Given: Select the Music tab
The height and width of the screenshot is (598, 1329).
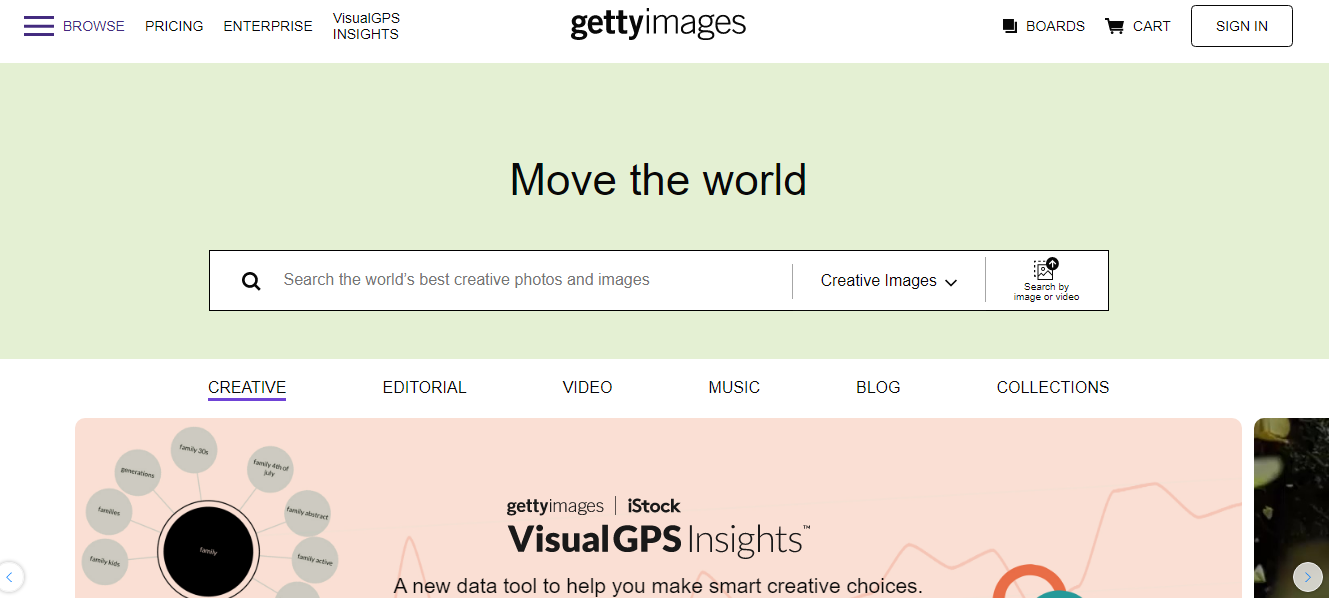Looking at the screenshot, I should coord(734,387).
